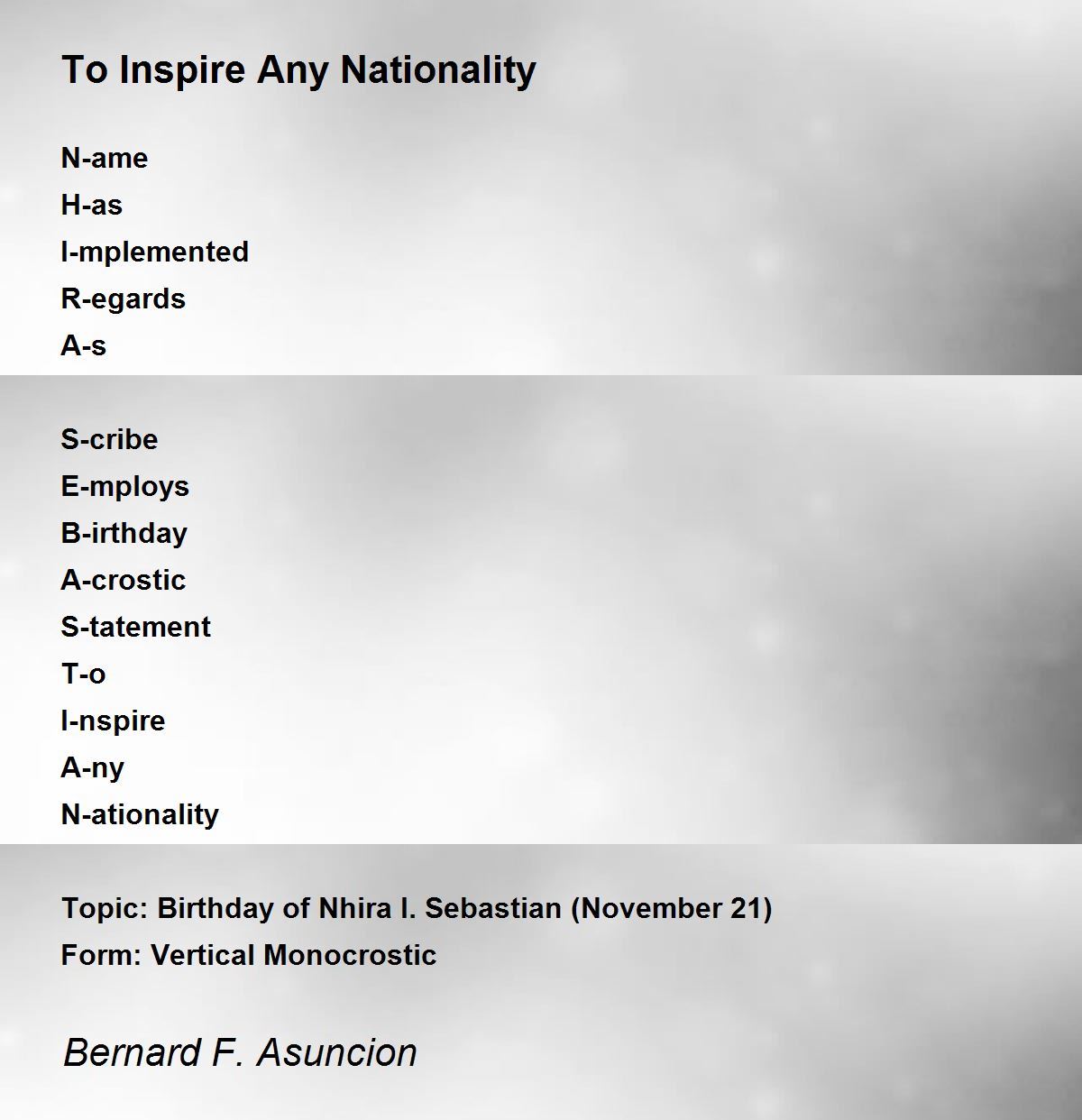Click the T-o line

point(84,674)
